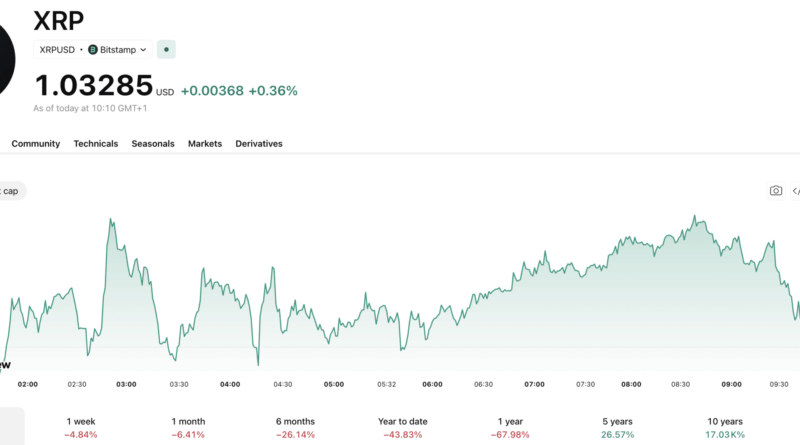
Task: Click the Bitstamp logo icon
Action: pos(93,50)
